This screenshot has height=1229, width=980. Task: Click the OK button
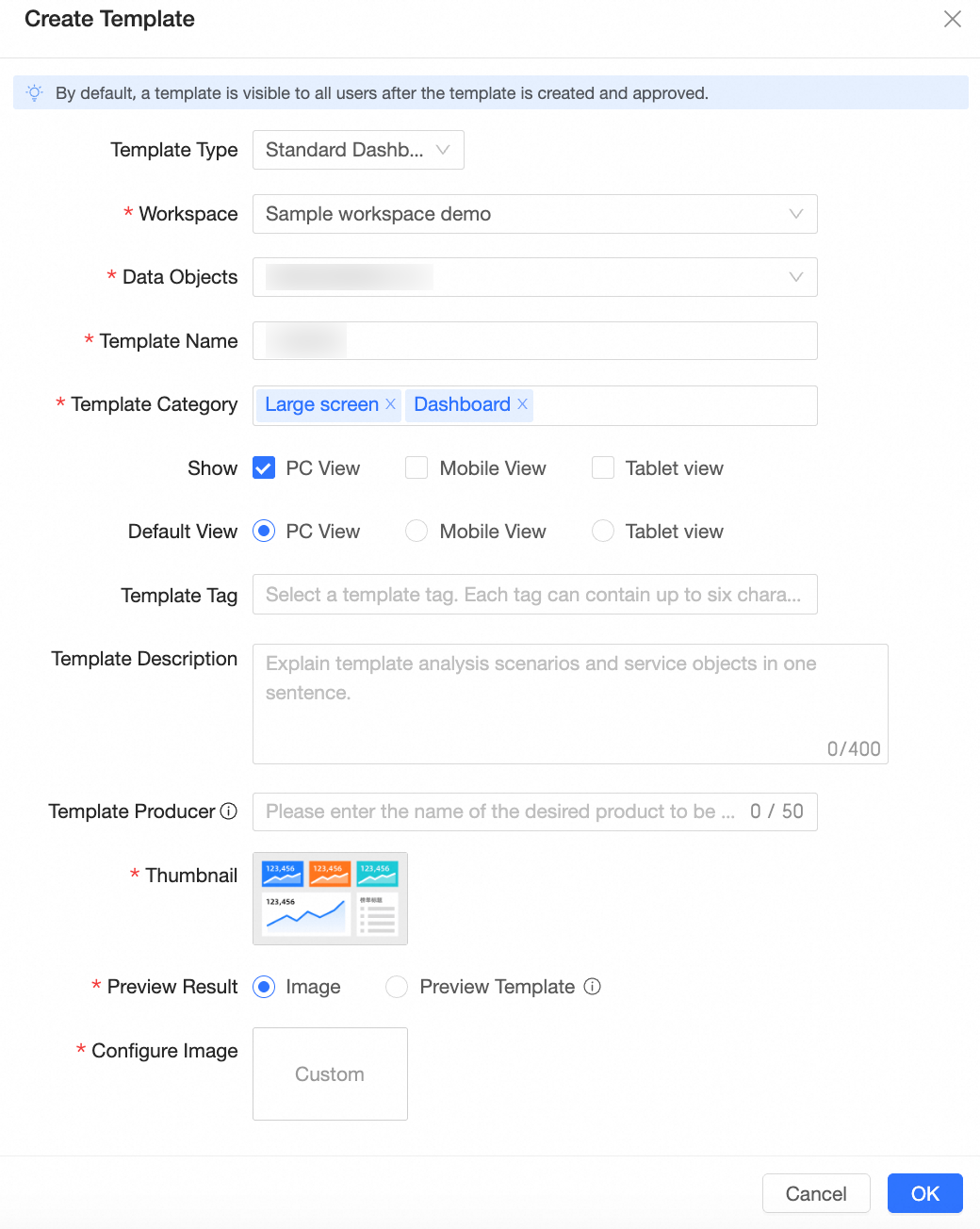pos(924,1193)
